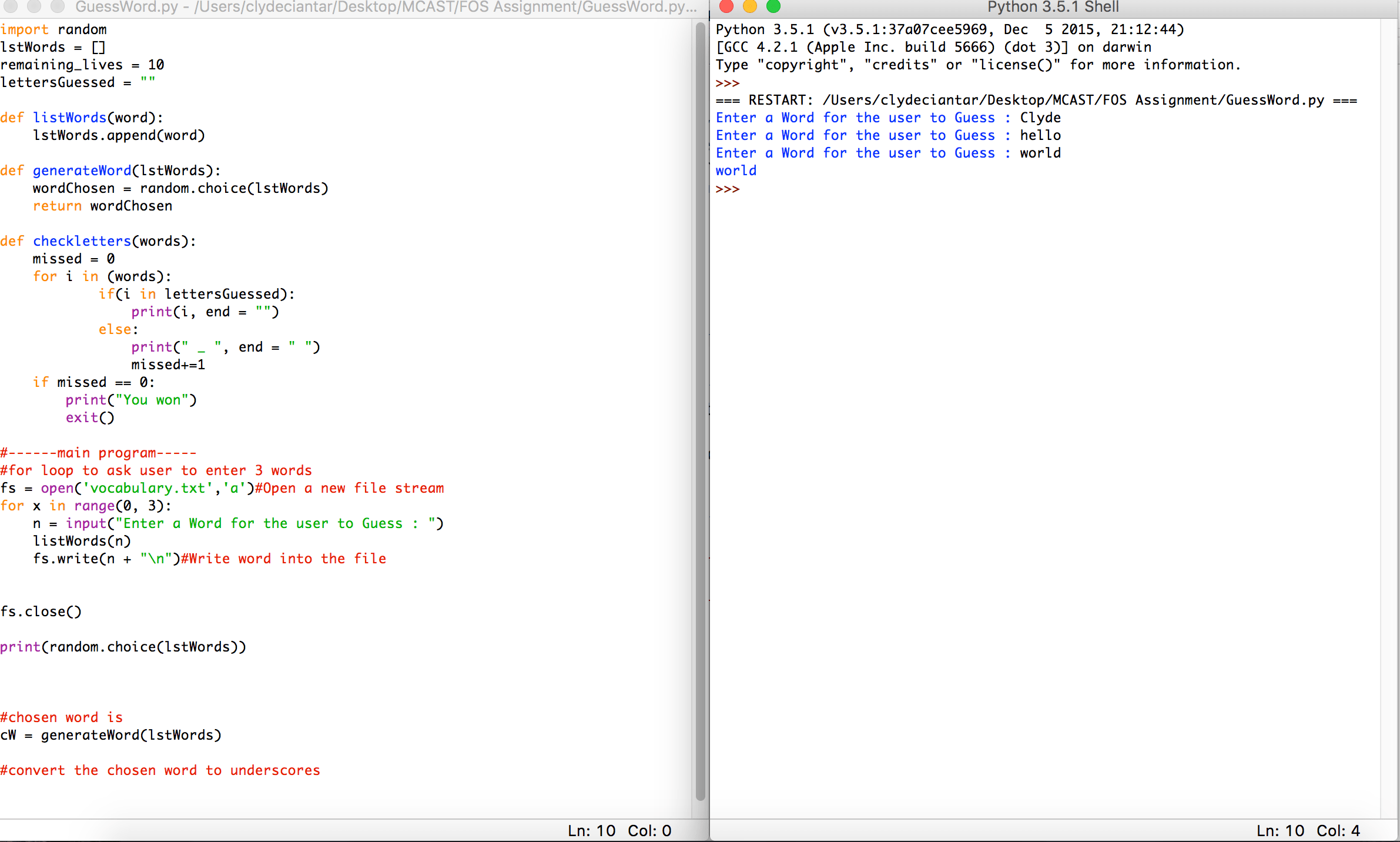
Task: Click editor status bar 'Ln: 10 Col: 0'
Action: [619, 830]
